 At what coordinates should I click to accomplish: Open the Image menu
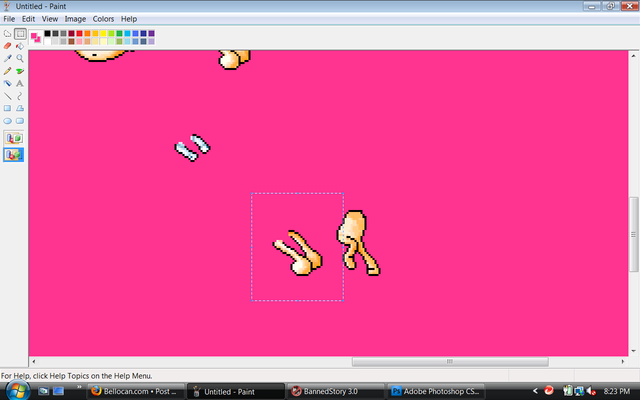point(75,19)
